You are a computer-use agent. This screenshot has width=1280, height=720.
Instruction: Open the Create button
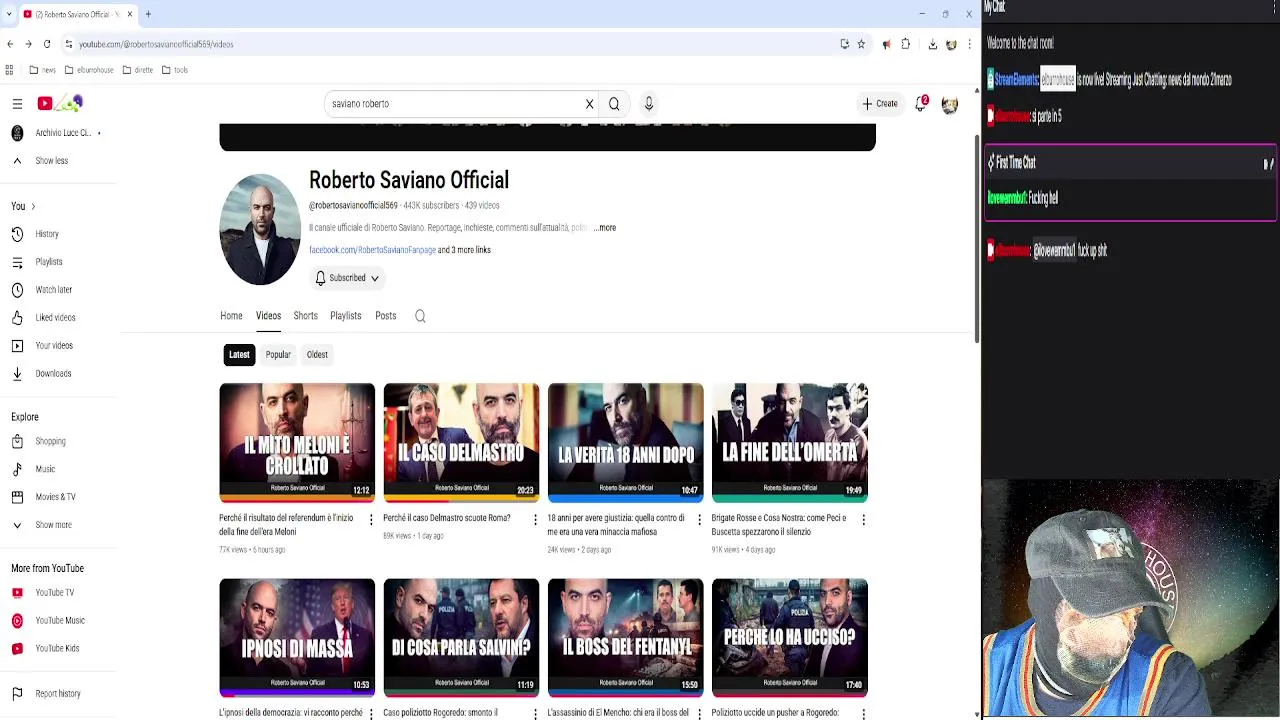[x=881, y=104]
